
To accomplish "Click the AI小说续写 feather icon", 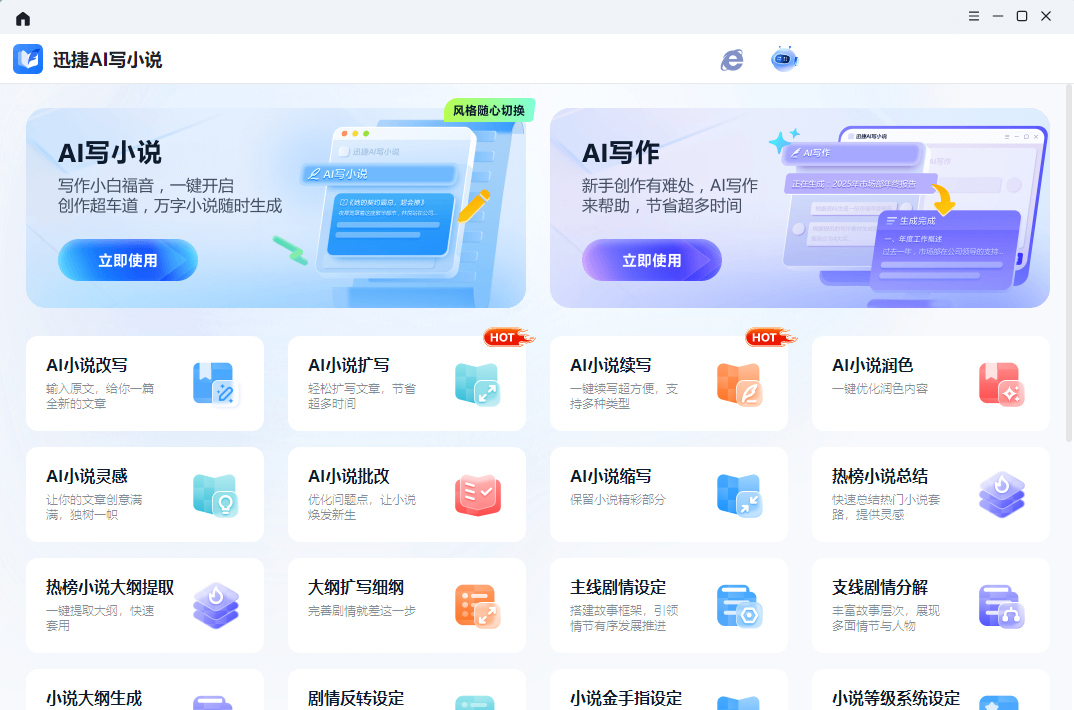I will point(740,384).
